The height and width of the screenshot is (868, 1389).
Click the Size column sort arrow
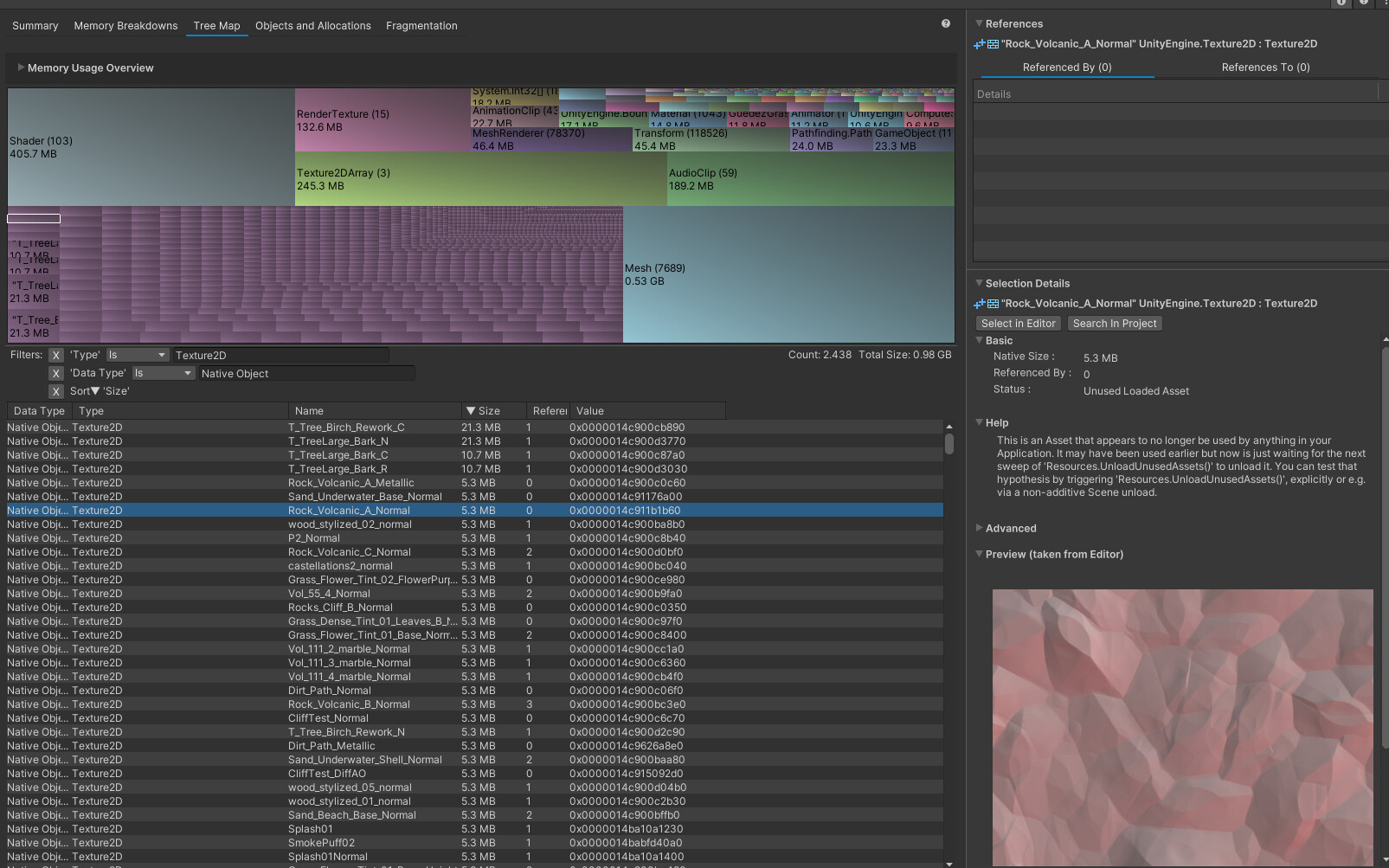[471, 411]
